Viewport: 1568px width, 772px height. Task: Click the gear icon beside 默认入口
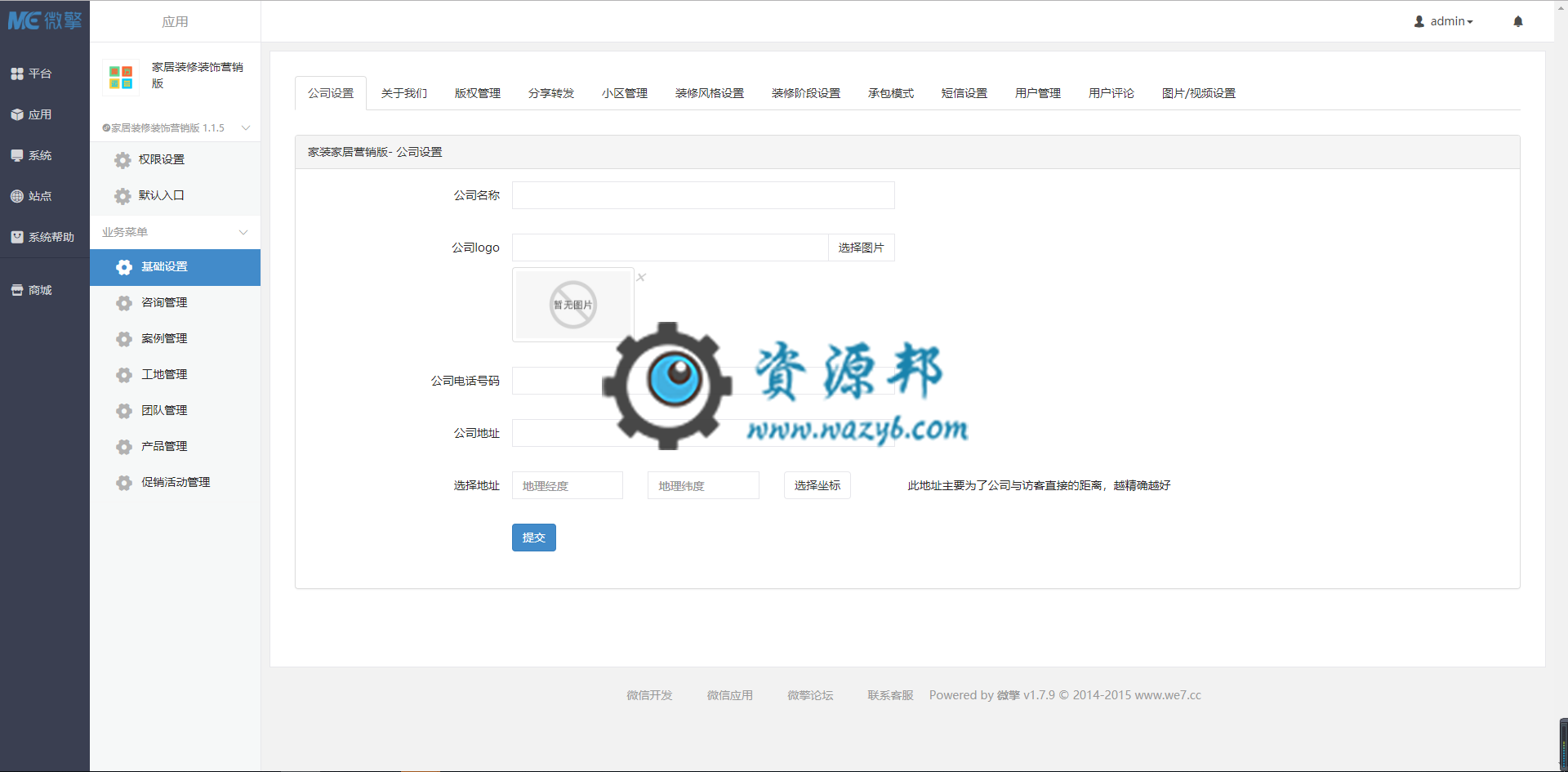pyautogui.click(x=122, y=196)
